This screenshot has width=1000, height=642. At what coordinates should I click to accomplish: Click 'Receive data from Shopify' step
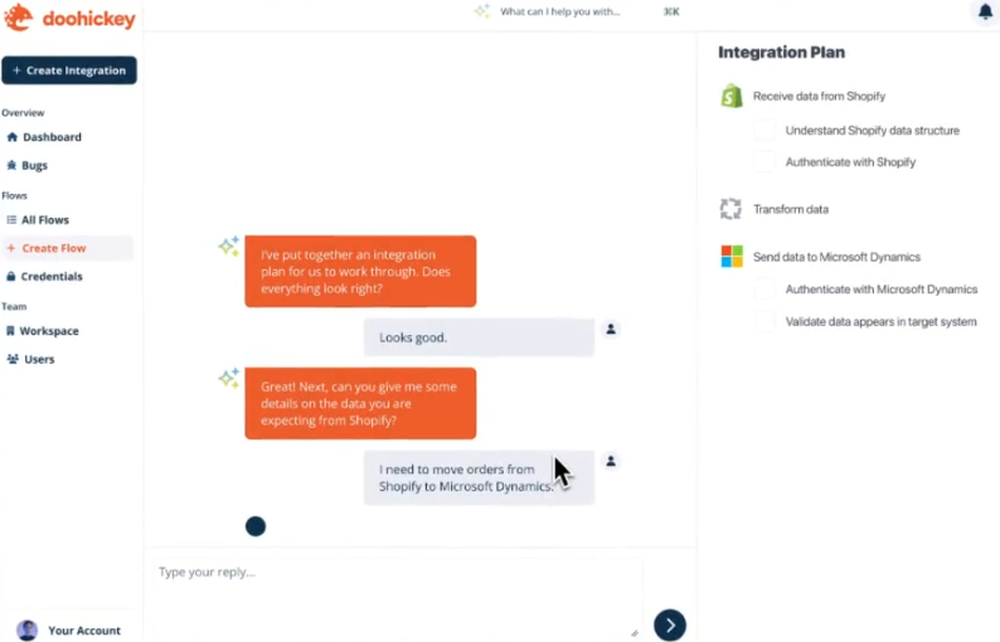819,96
